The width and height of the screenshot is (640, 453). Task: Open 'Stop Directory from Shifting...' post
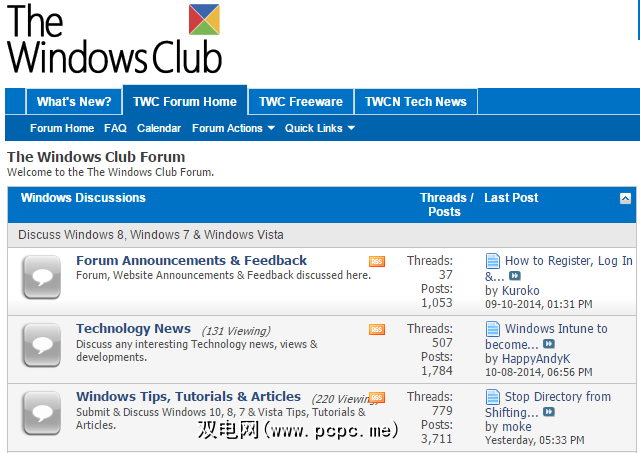pos(548,404)
